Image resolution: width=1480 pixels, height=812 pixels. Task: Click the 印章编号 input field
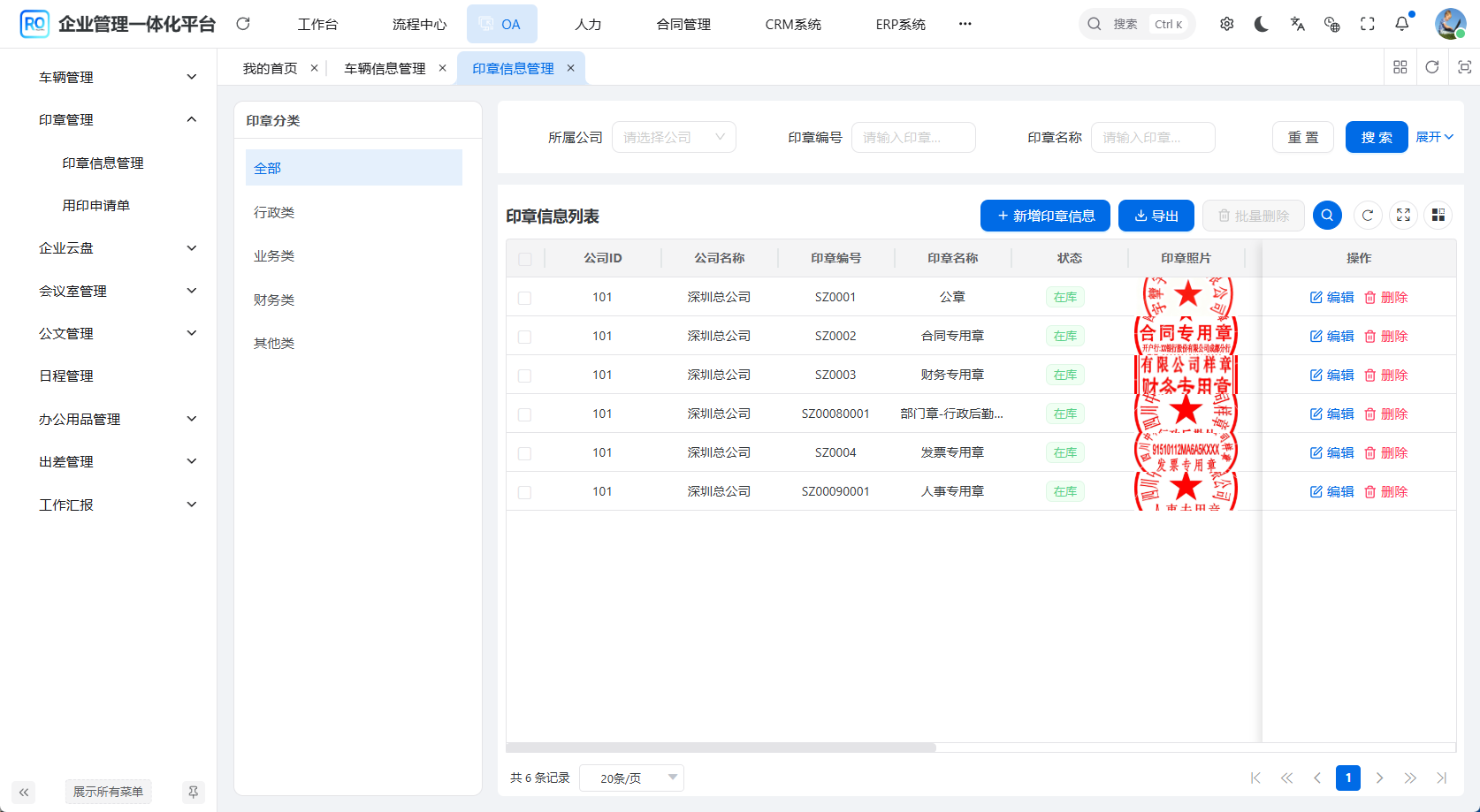coord(913,138)
